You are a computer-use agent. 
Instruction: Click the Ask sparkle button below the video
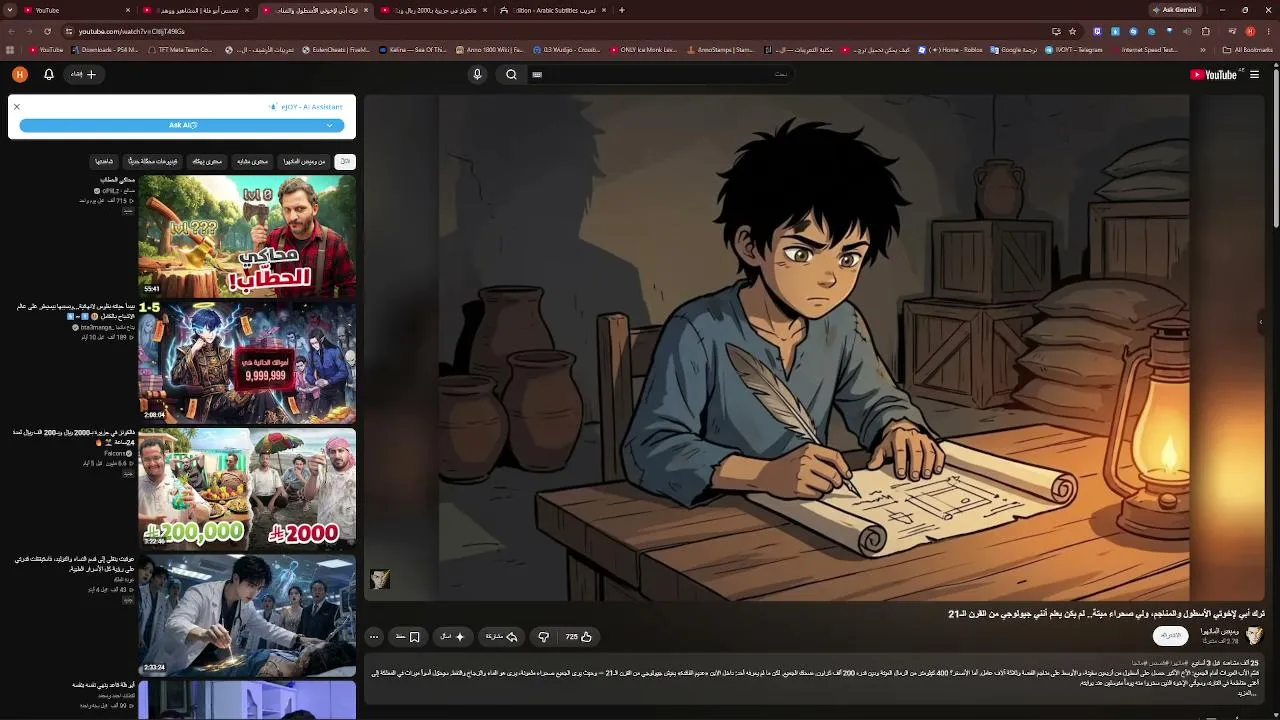tap(453, 637)
